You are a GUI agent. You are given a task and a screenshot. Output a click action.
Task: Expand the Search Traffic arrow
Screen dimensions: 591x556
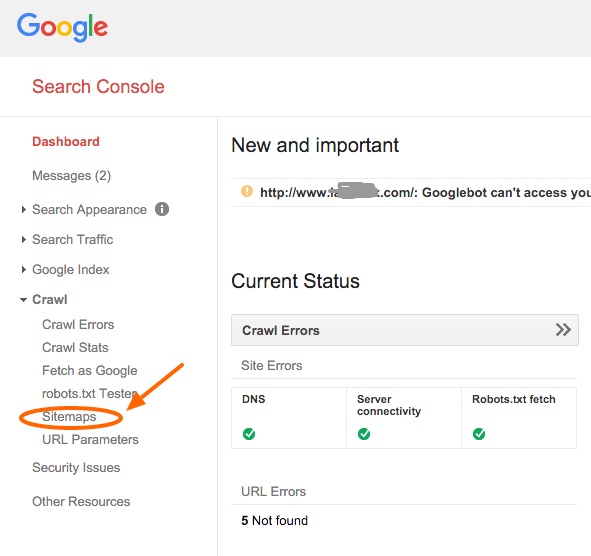tap(24, 239)
